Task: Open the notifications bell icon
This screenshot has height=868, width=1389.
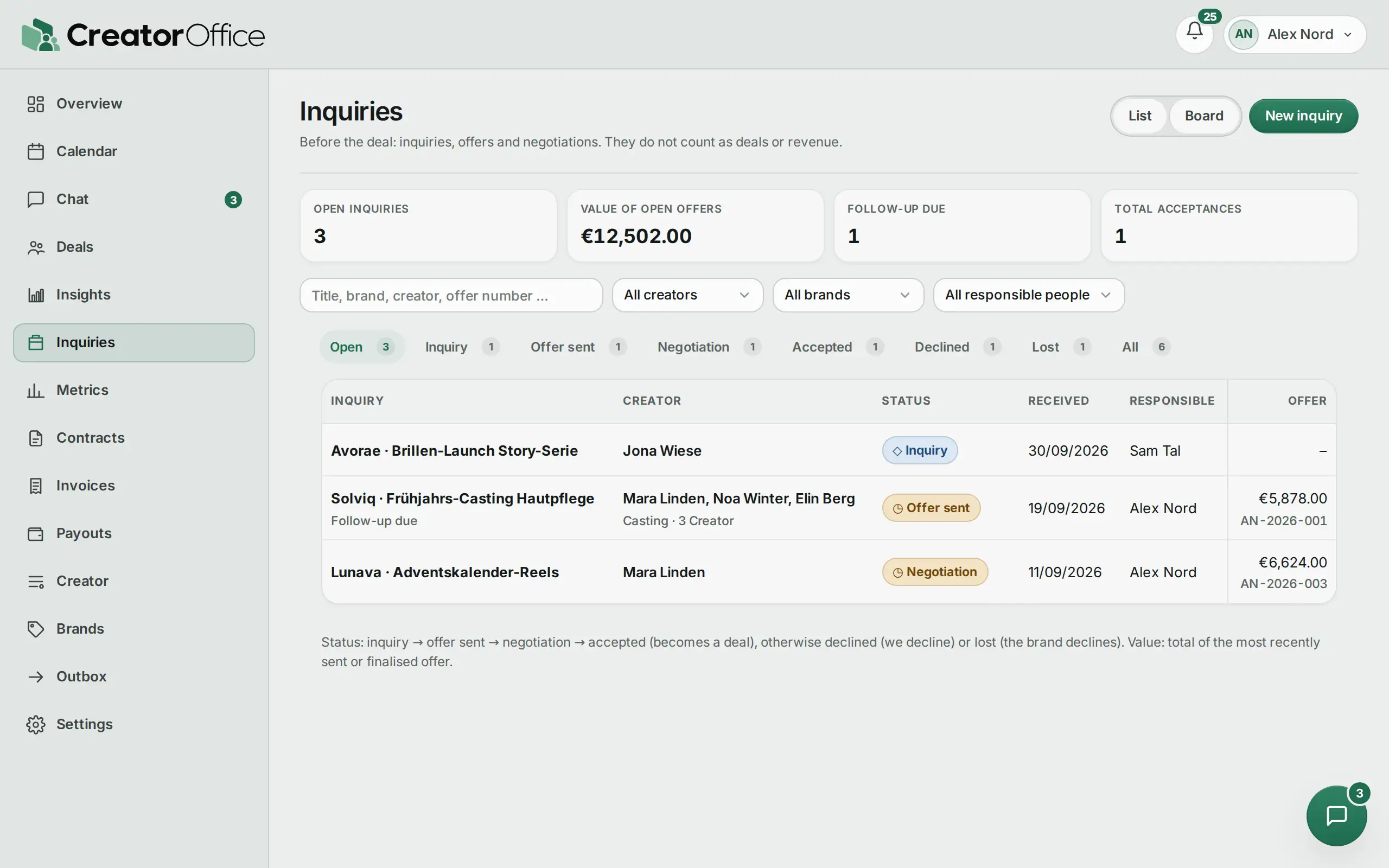Action: pyautogui.click(x=1194, y=34)
